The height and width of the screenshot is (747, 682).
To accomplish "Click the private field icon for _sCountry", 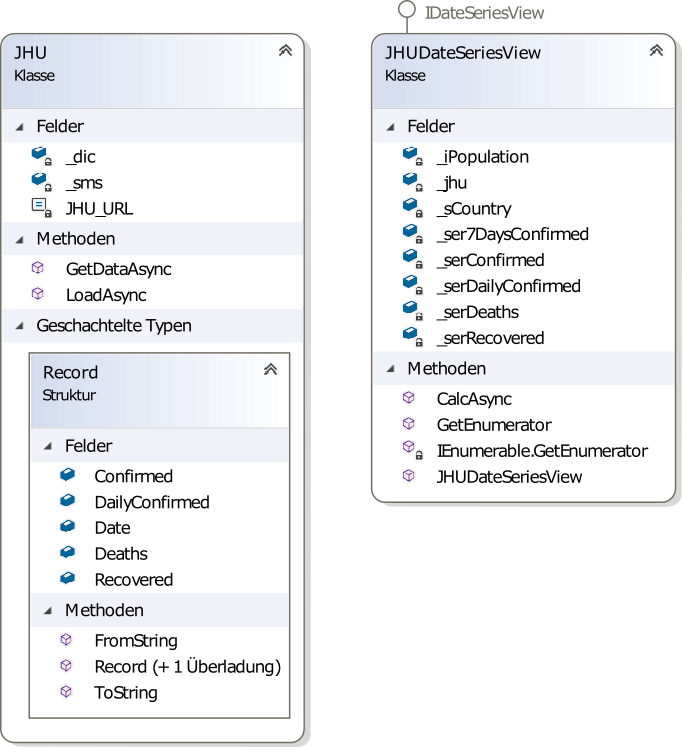I will (412, 207).
